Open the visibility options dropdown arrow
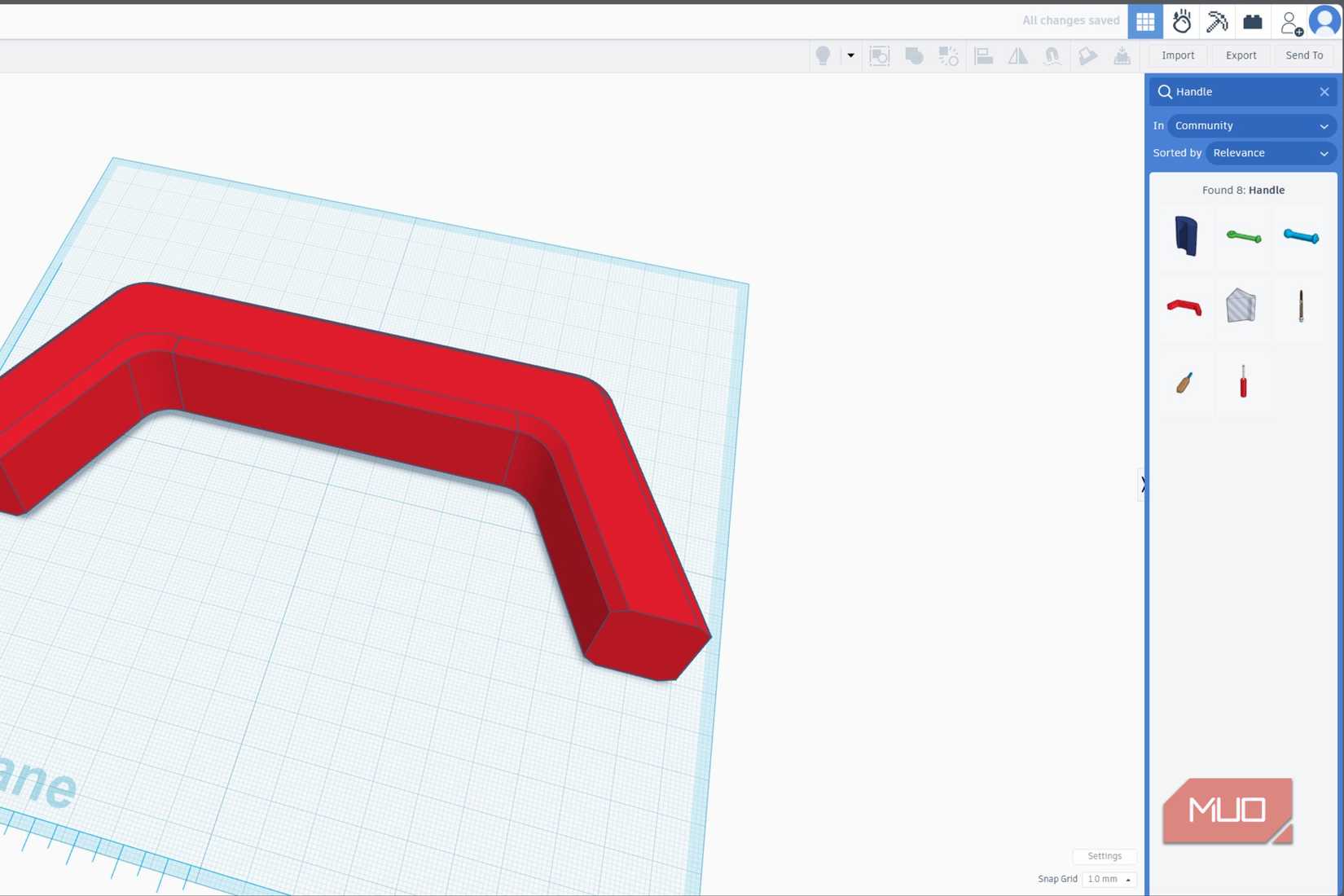The width and height of the screenshot is (1344, 896). [x=850, y=55]
